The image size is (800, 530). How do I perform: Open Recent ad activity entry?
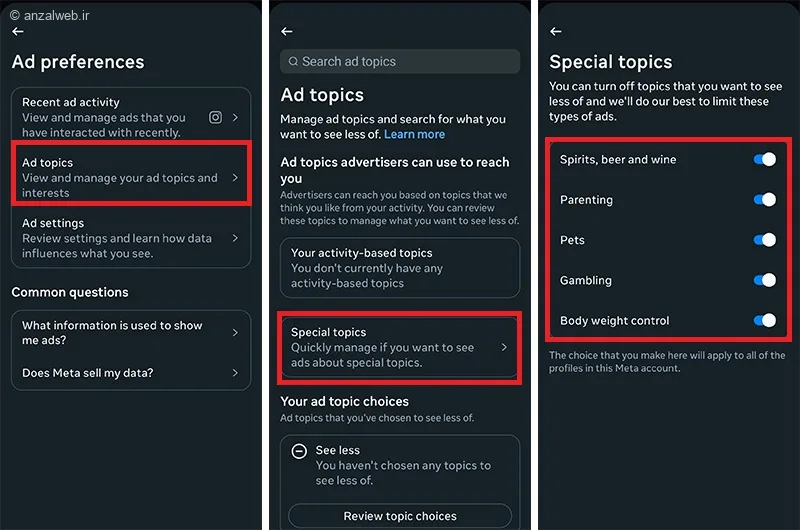click(110, 117)
